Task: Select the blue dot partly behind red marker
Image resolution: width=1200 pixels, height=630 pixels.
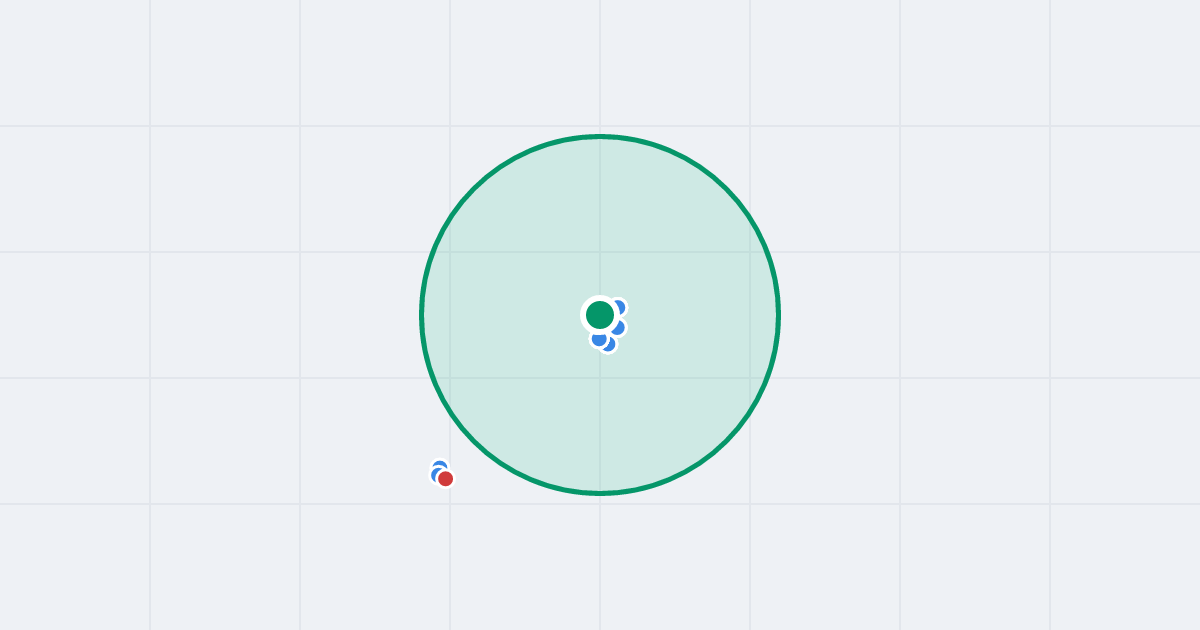Action: pyautogui.click(x=436, y=475)
